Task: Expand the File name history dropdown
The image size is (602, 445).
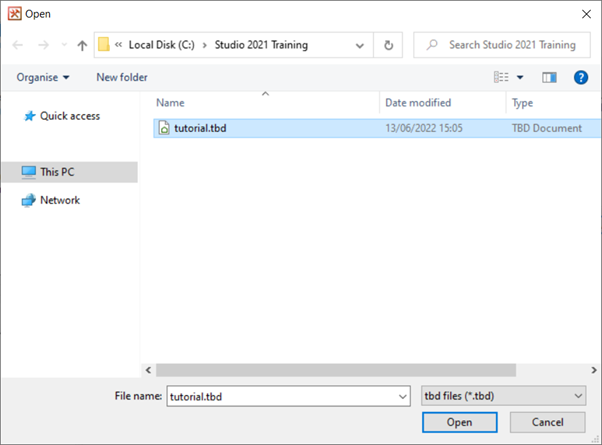Action: (401, 396)
